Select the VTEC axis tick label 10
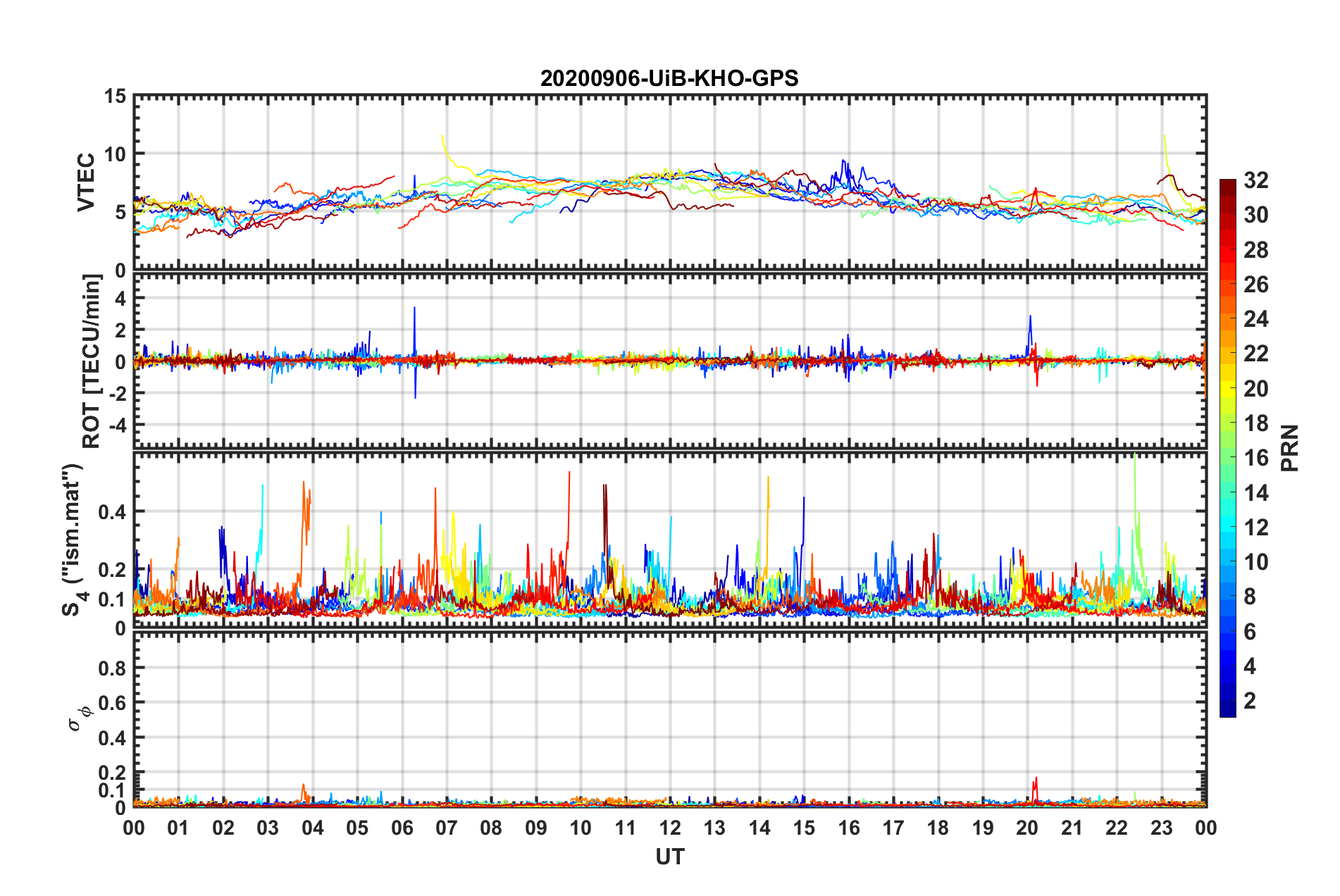Screen dimensions: 1340x896 (x=116, y=154)
